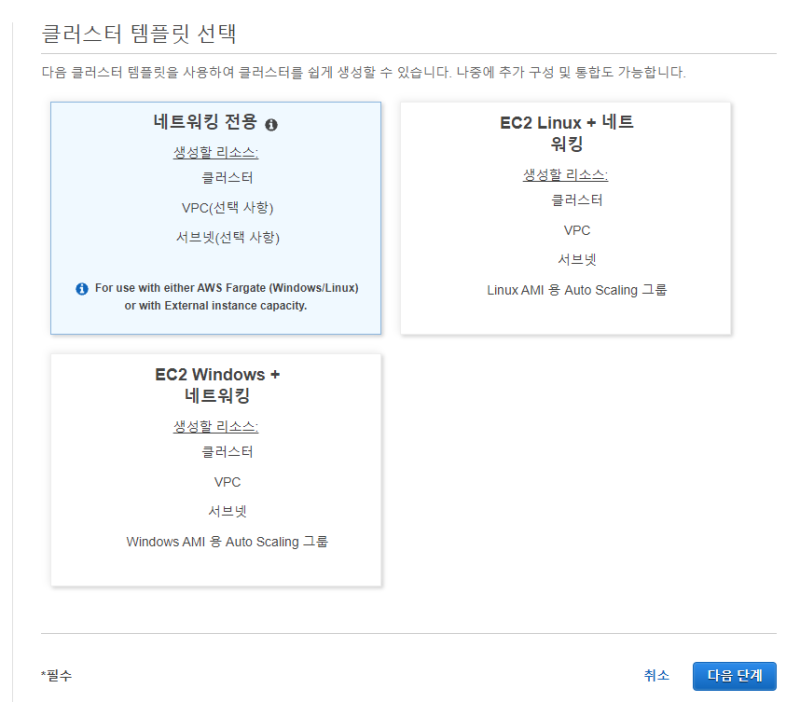Select the EC2 Linux + 네트워킹 template card
800x702 pixels.
tap(565, 218)
